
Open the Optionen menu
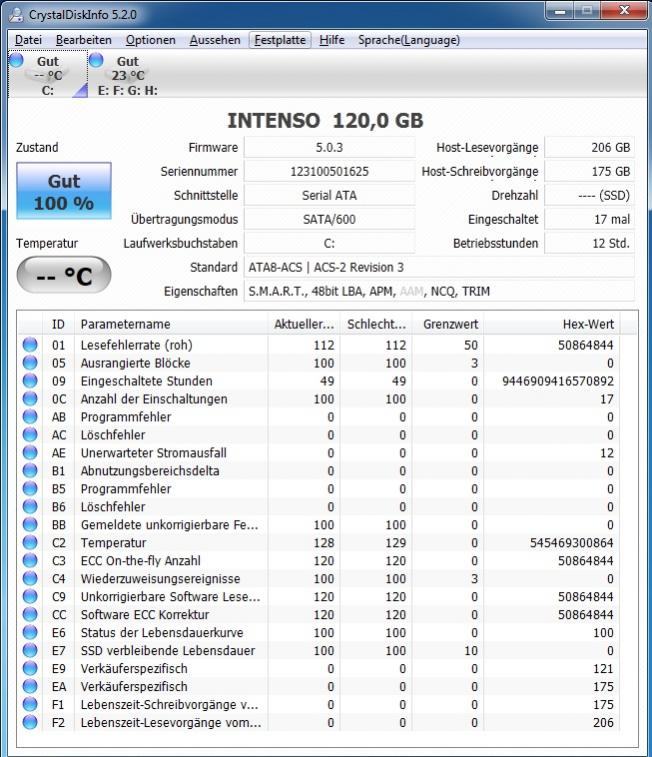pyautogui.click(x=151, y=40)
